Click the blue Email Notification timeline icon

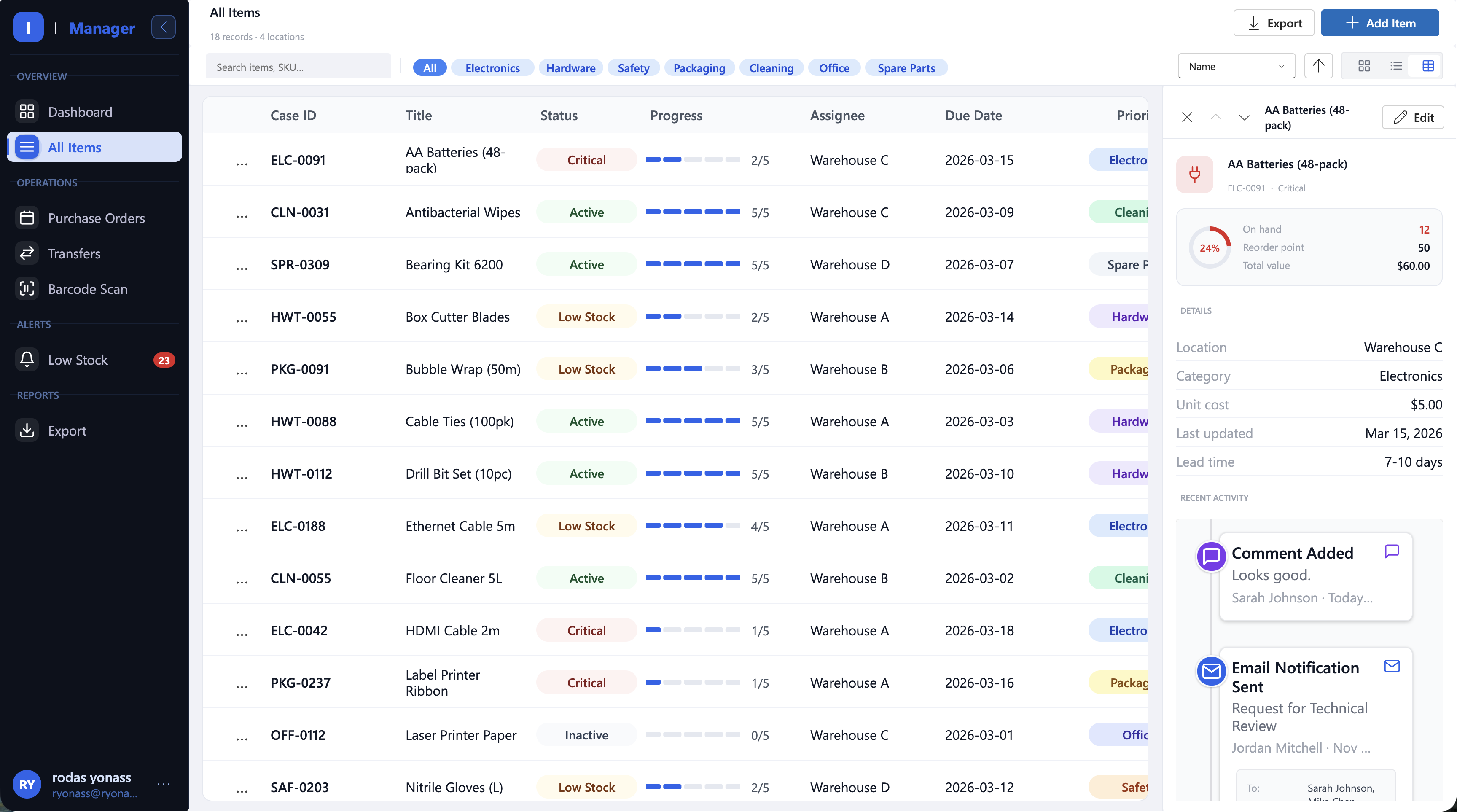(x=1211, y=671)
